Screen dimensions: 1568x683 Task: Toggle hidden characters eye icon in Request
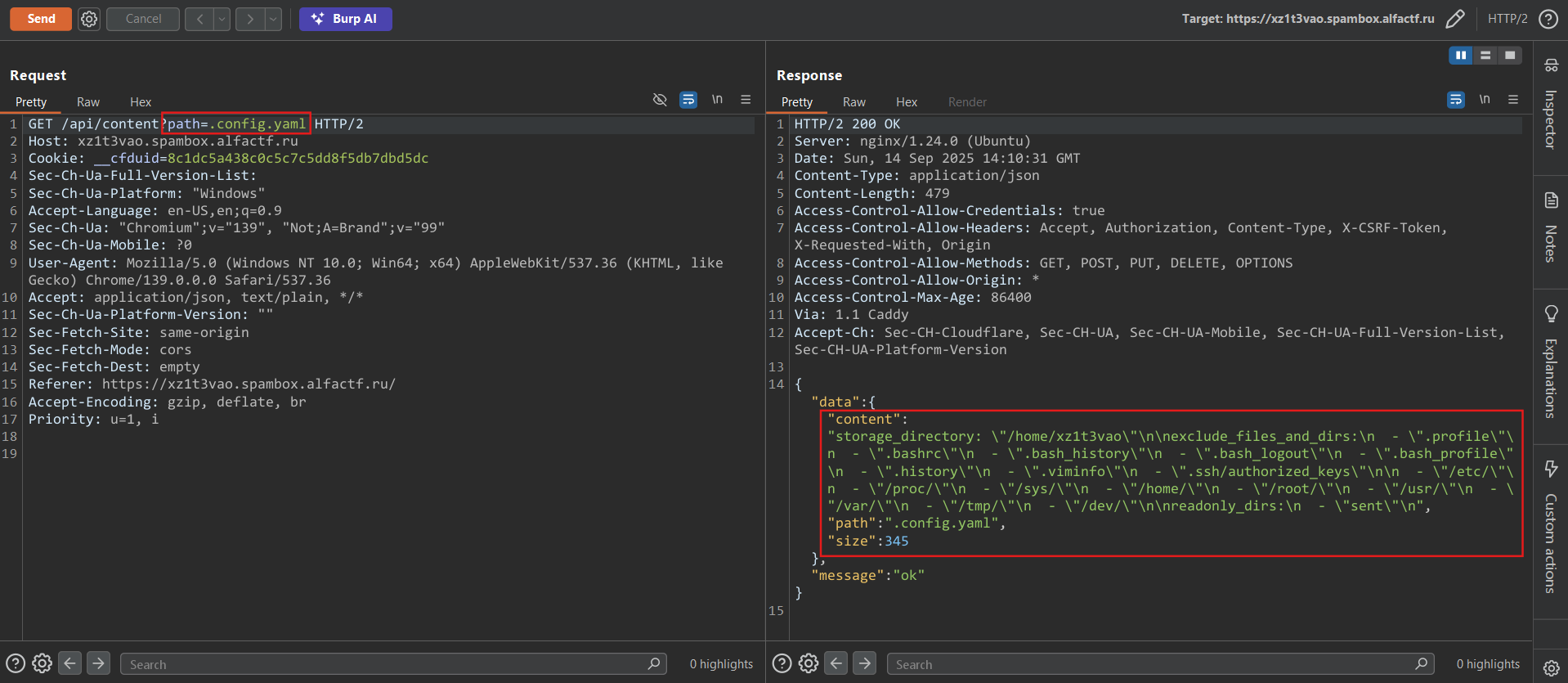pyautogui.click(x=660, y=100)
